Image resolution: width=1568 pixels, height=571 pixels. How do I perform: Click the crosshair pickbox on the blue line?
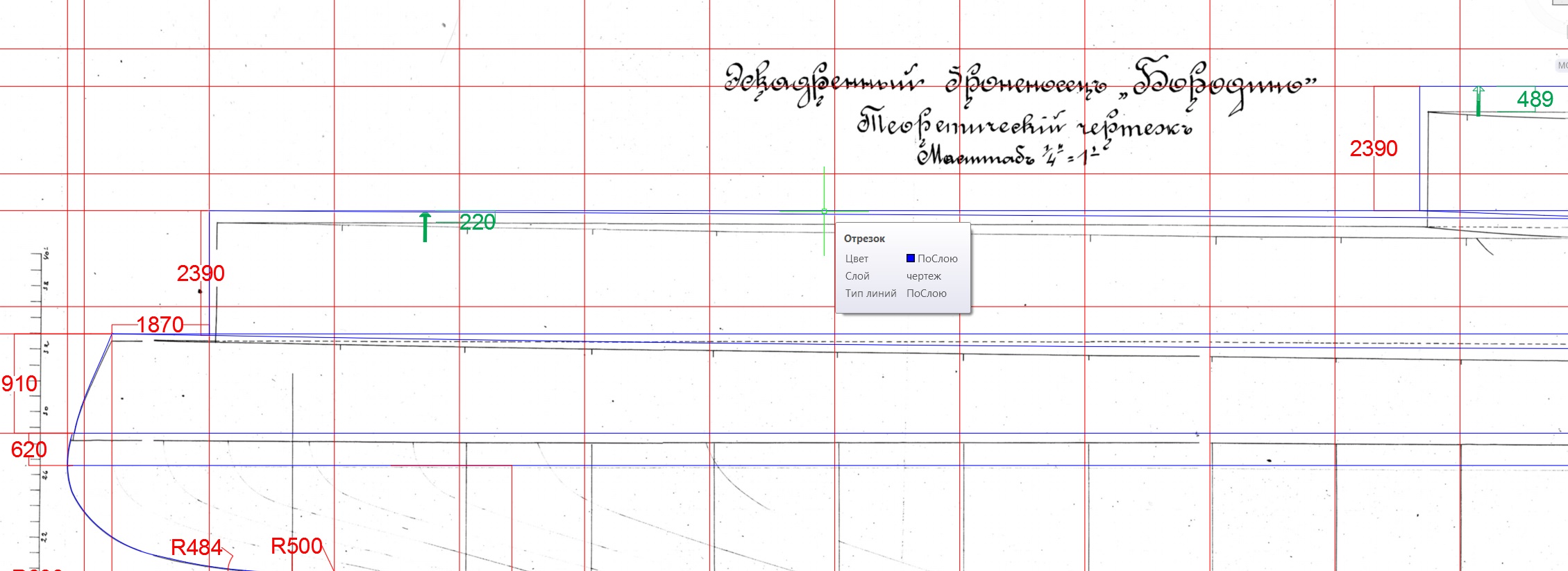coord(824,211)
